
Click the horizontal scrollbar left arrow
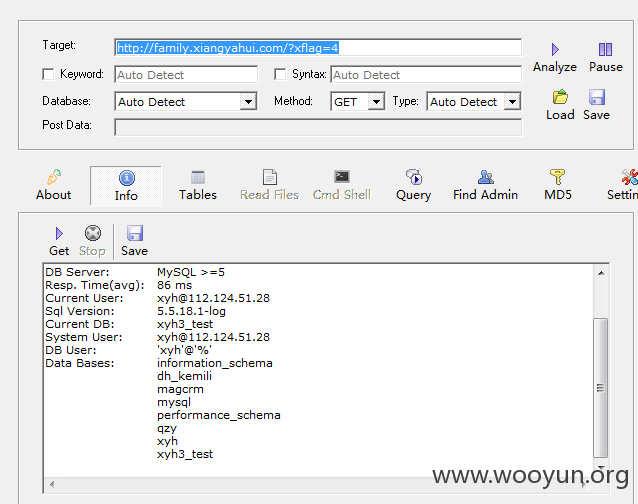[x=52, y=484]
